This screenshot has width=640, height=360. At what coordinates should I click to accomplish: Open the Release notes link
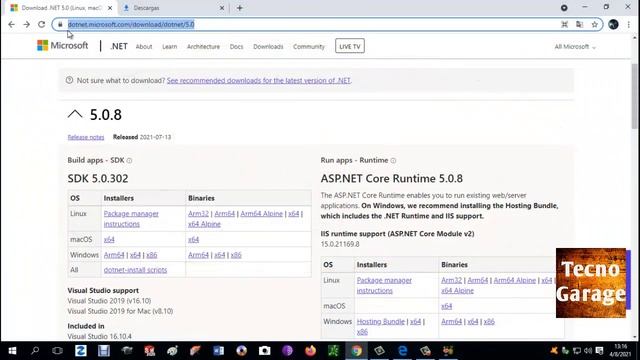click(x=86, y=137)
